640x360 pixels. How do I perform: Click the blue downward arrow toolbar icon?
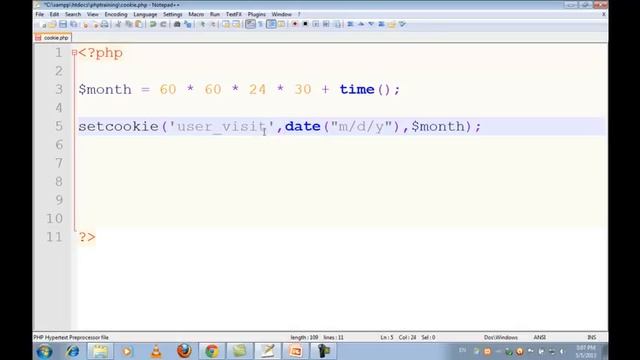371,24
